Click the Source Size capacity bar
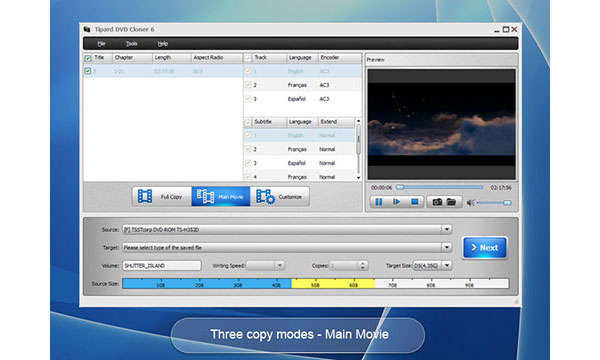This screenshot has width=600, height=360. (x=316, y=283)
